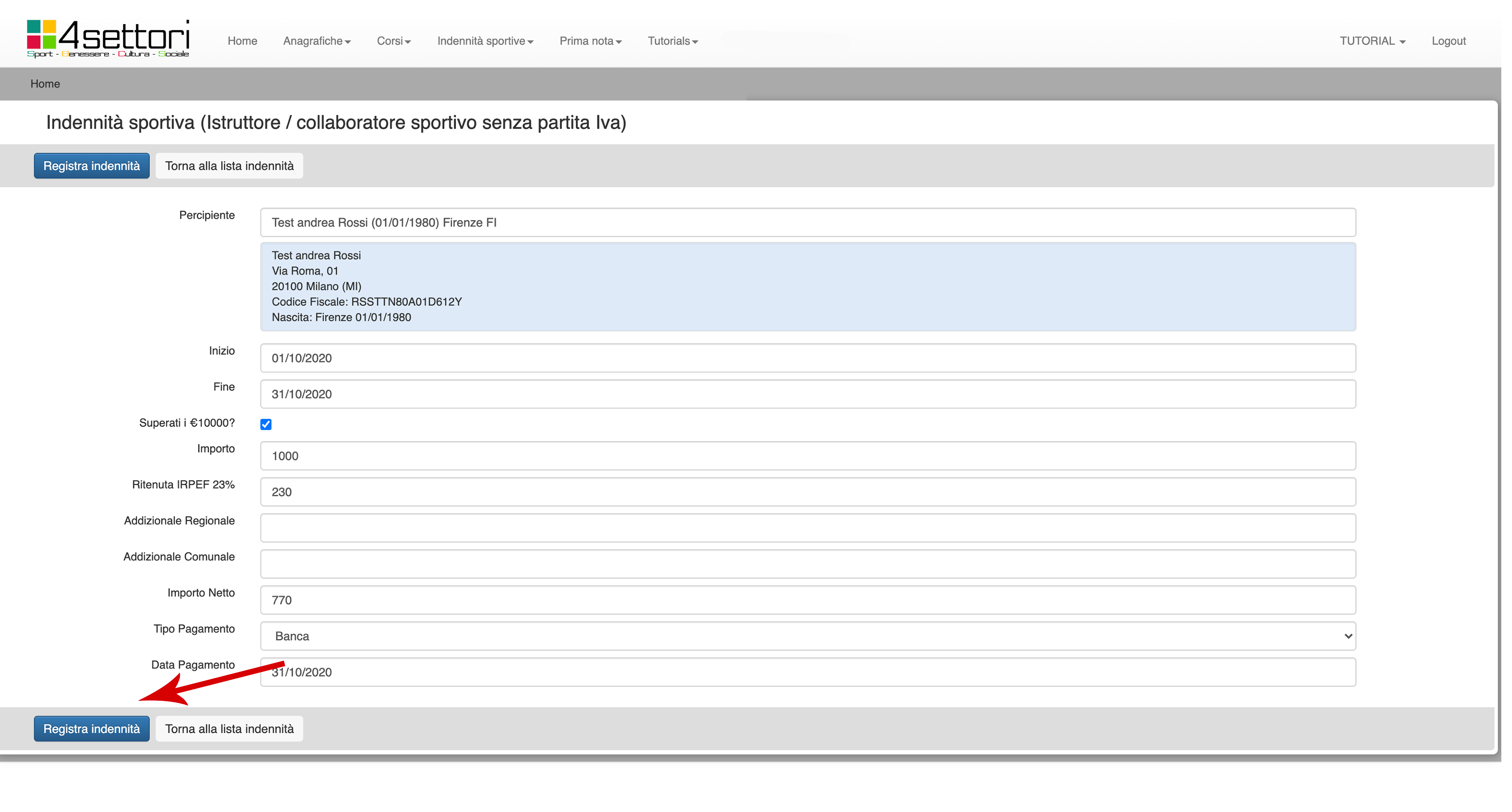Click the Addizionale Regionale field
This screenshot has height=812, width=1512.
coord(808,528)
